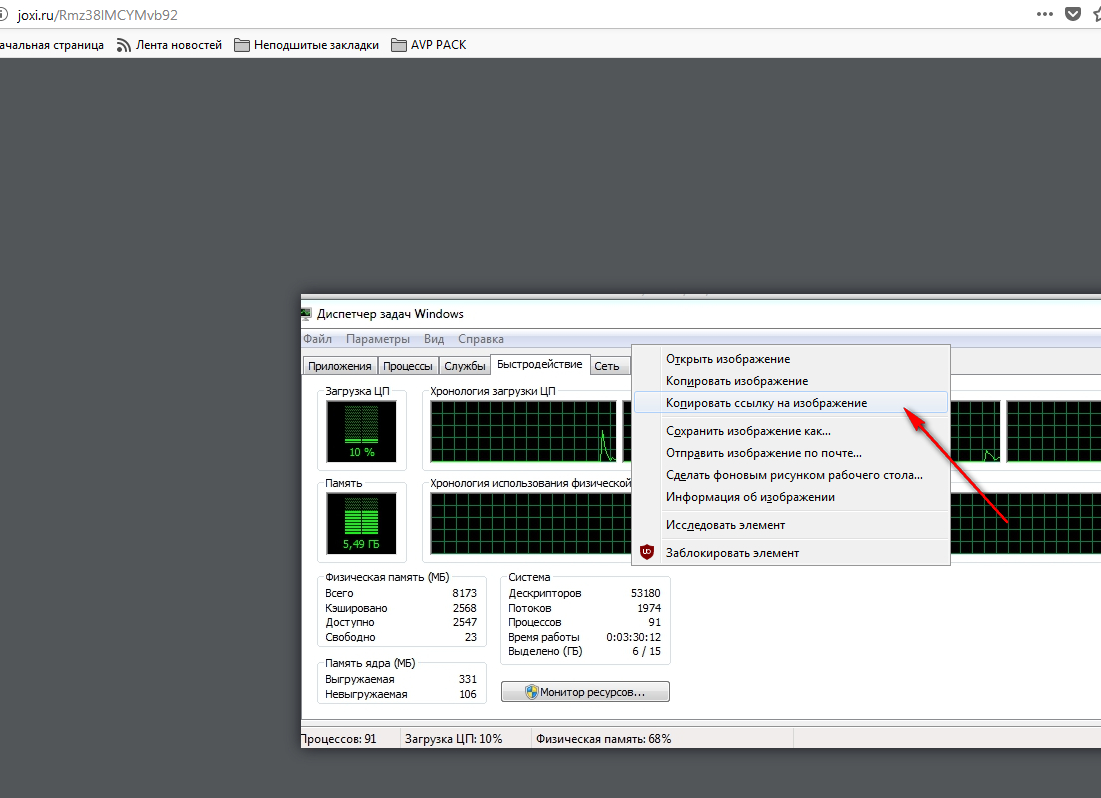
Task: Open the Справка menu in Task Manager
Action: coord(481,339)
